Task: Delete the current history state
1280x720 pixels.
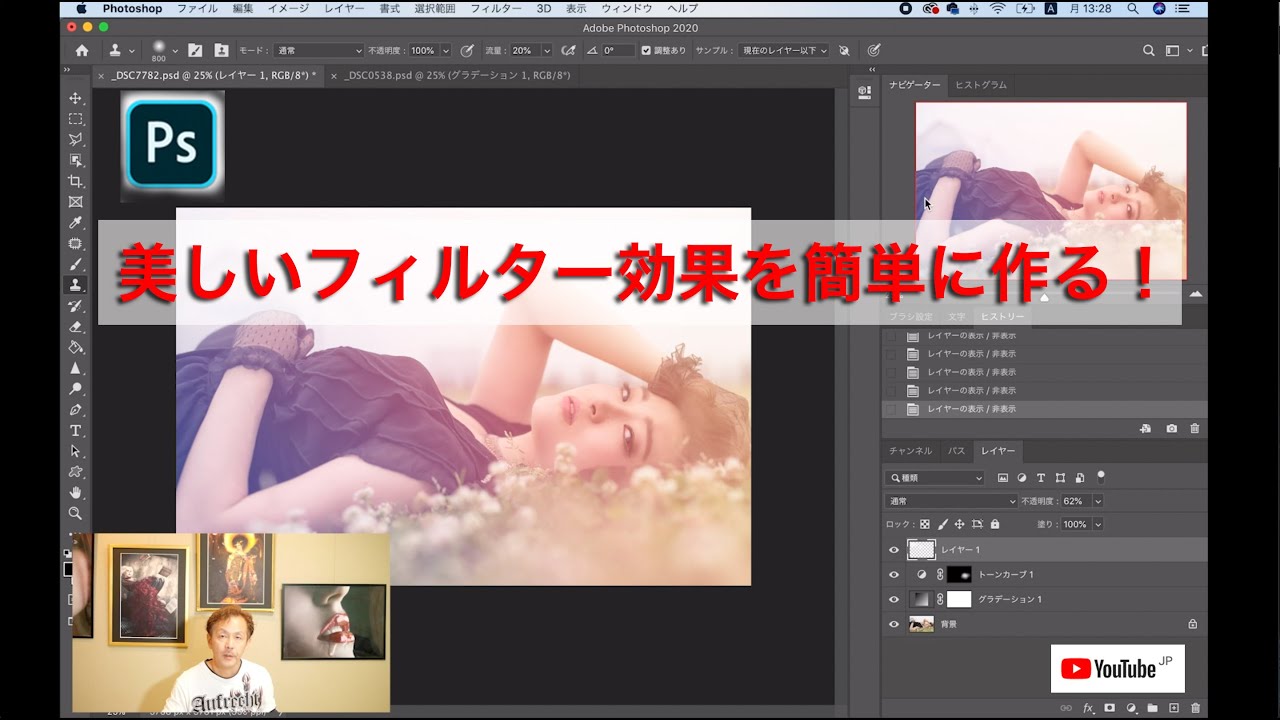Action: pyautogui.click(x=1195, y=429)
